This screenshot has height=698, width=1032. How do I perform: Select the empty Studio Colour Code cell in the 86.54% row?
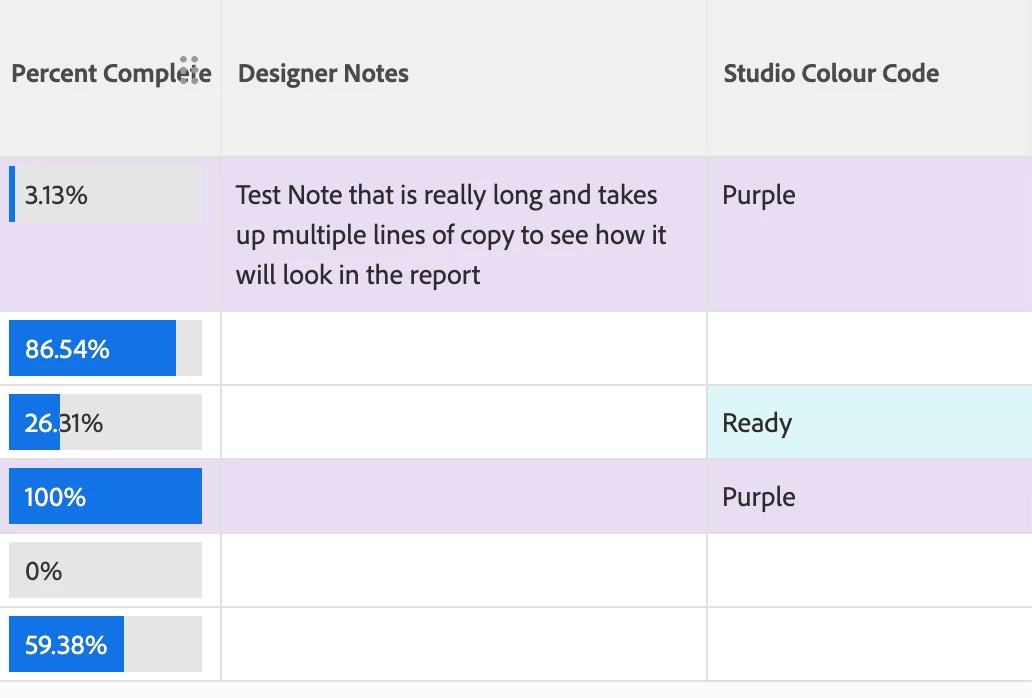click(x=868, y=349)
